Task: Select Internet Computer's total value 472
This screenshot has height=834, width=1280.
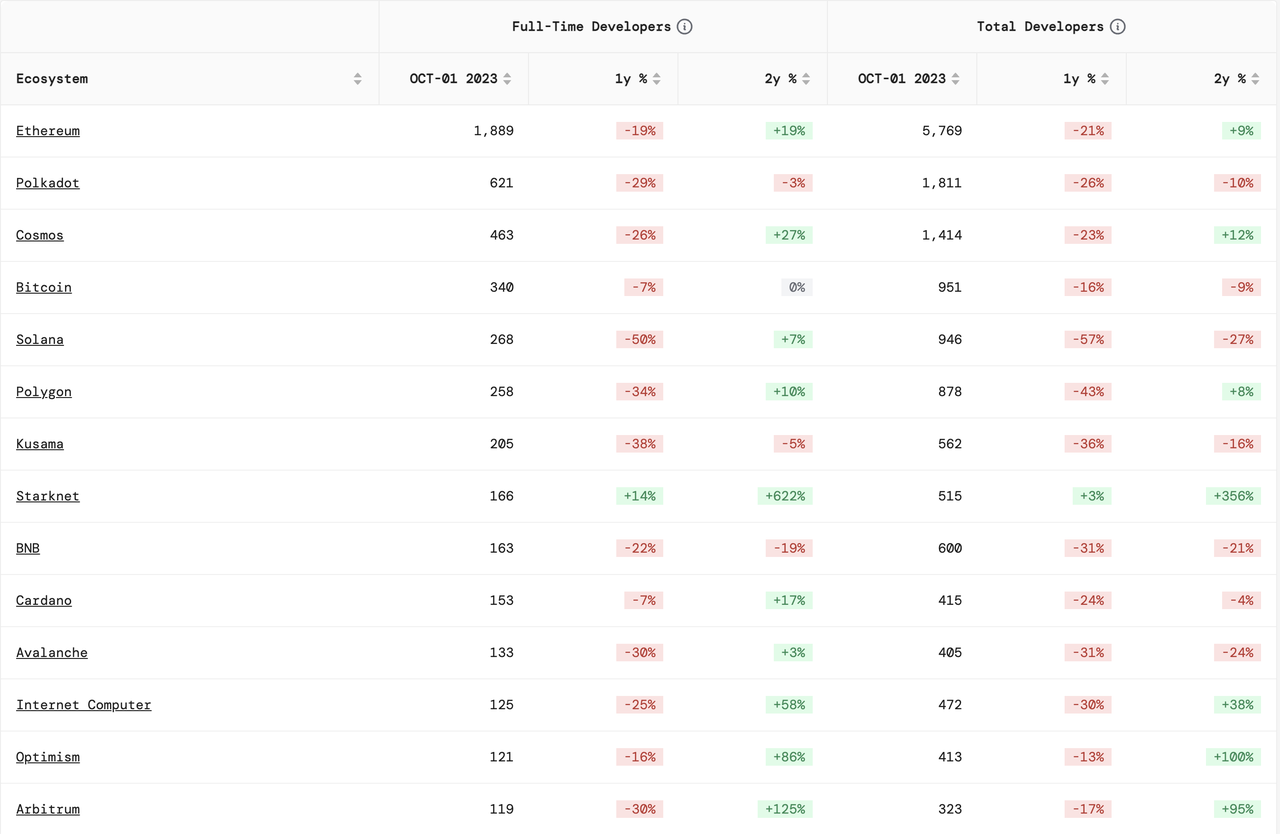Action: [x=950, y=705]
